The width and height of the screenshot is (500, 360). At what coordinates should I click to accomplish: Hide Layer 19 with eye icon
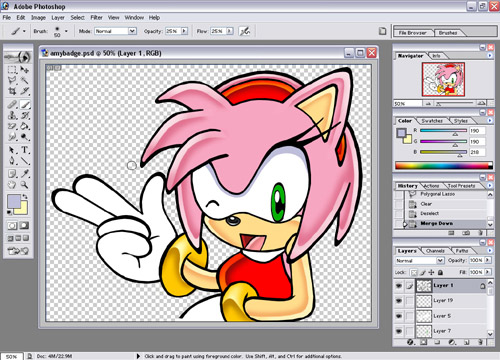[x=399, y=301]
